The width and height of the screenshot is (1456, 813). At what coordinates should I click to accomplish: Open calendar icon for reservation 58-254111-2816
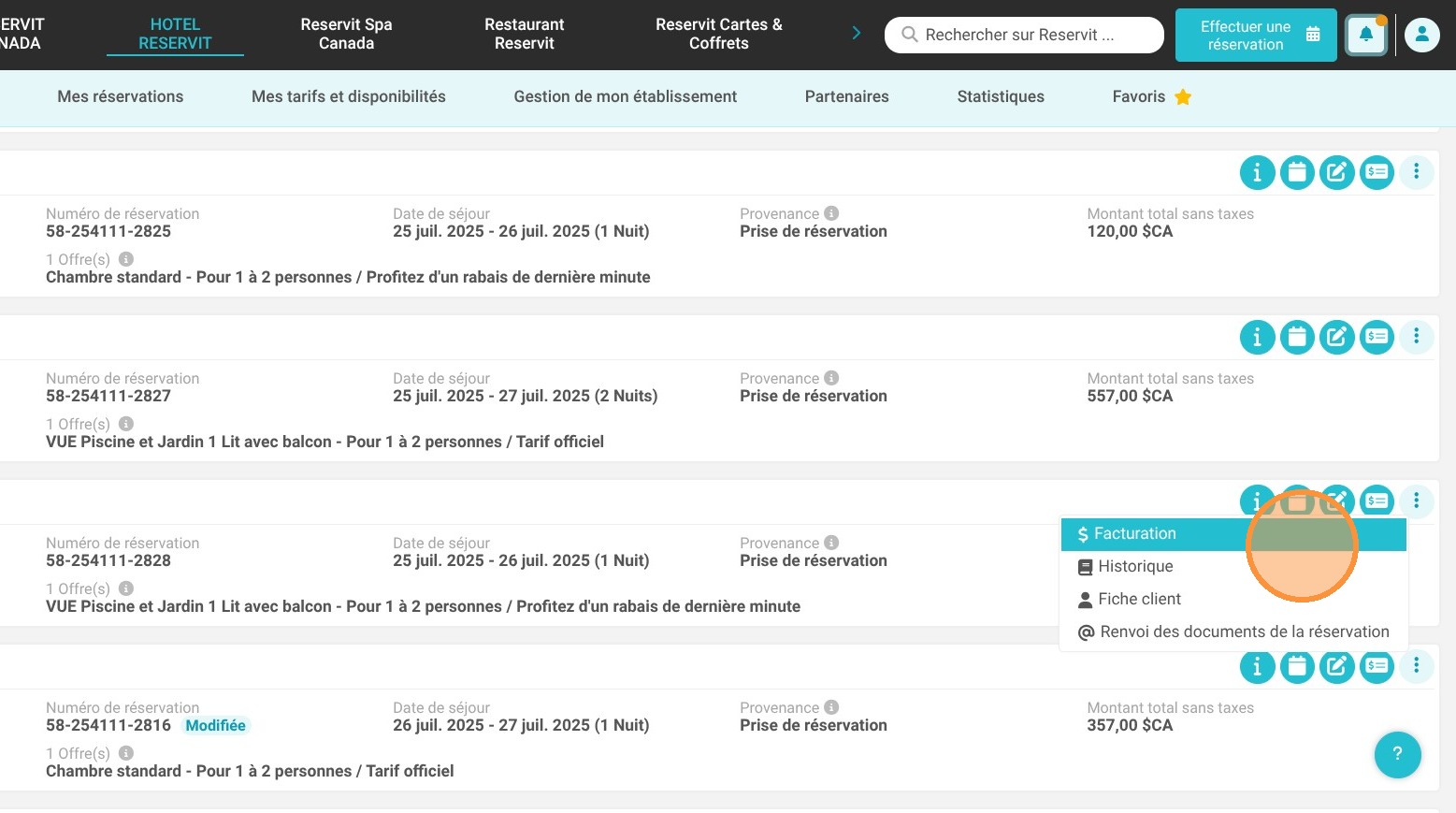[1297, 666]
